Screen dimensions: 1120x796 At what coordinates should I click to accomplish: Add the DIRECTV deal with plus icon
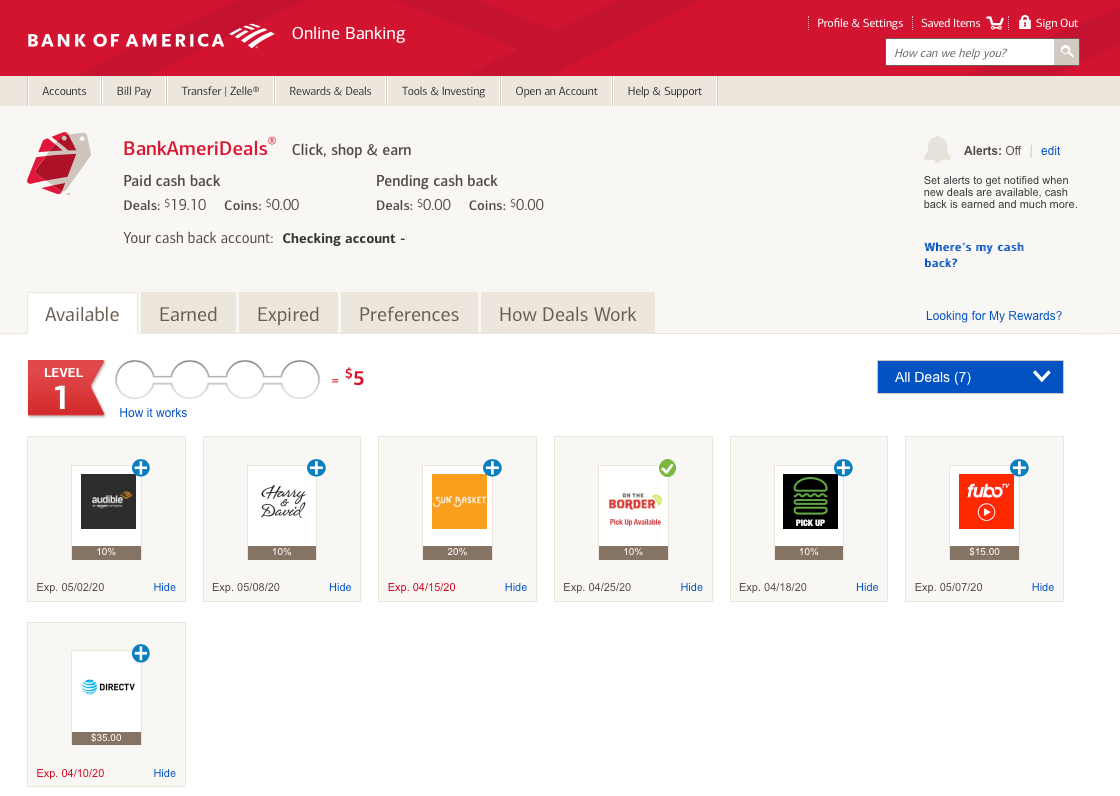point(141,654)
